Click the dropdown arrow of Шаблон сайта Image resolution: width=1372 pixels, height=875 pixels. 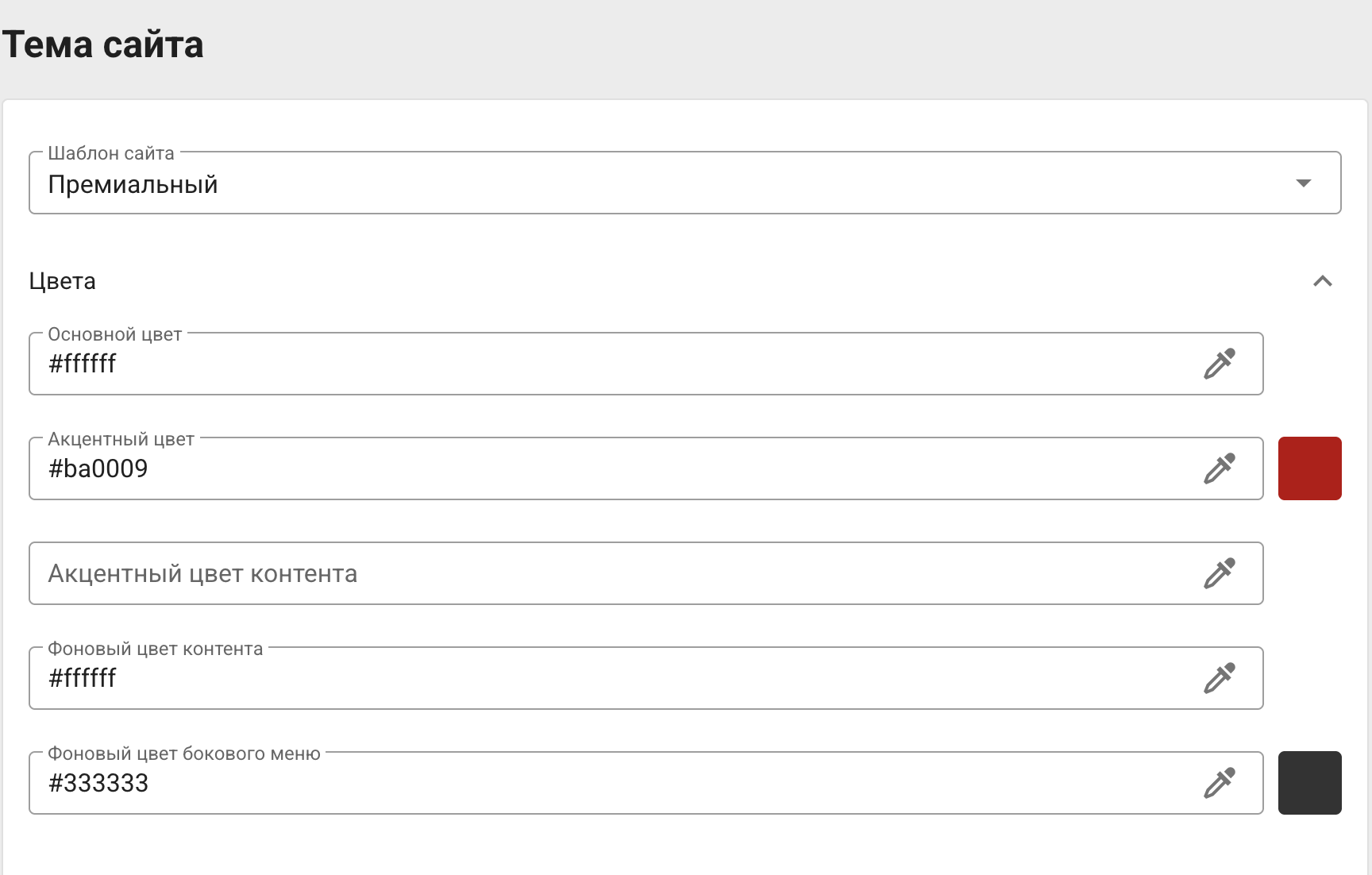1303,183
